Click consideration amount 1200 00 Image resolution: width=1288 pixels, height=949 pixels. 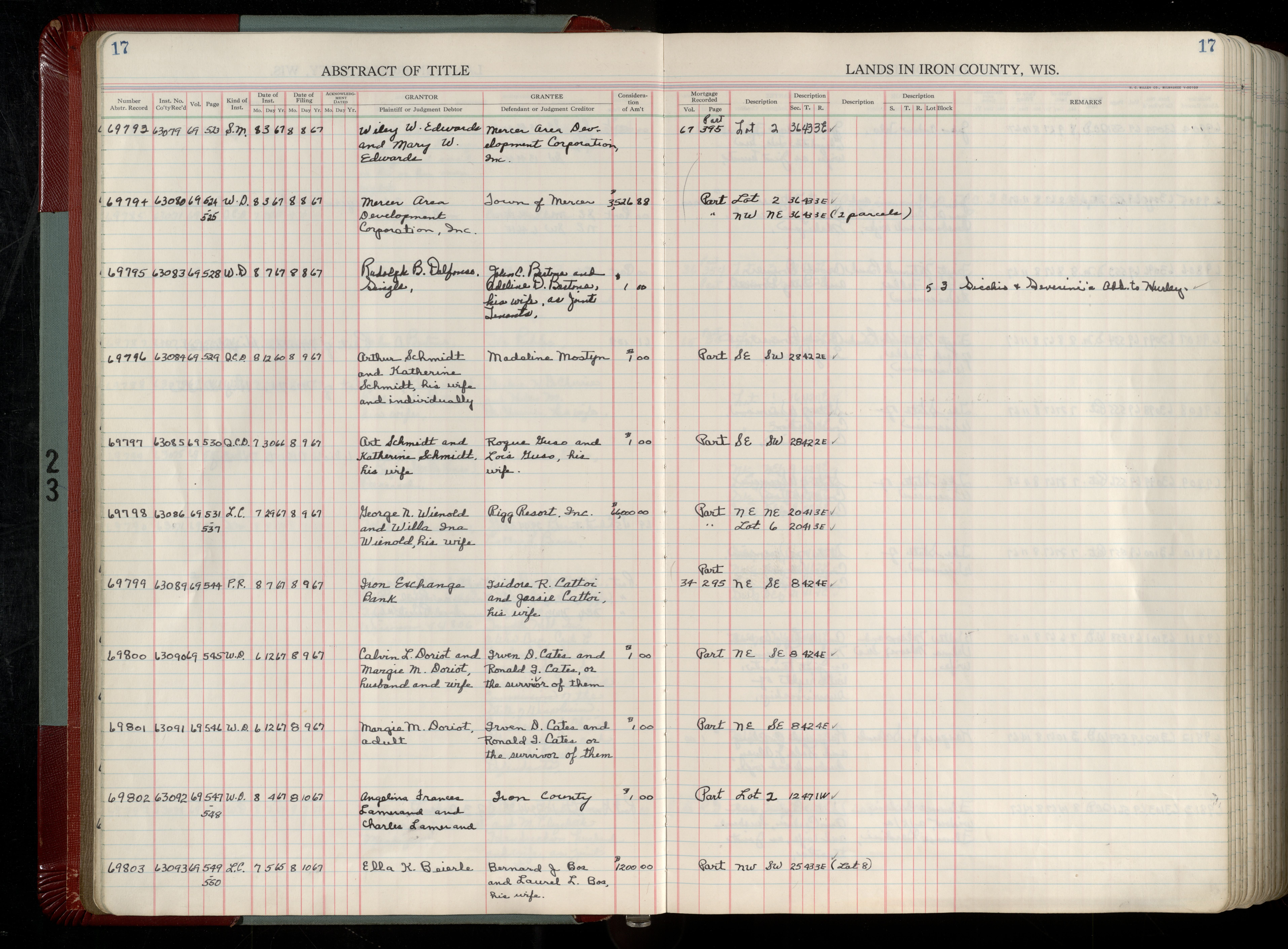click(x=633, y=866)
